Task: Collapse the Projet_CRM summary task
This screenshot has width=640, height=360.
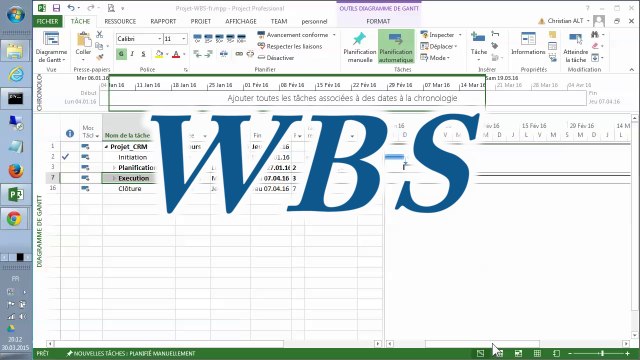Action: tap(106, 147)
